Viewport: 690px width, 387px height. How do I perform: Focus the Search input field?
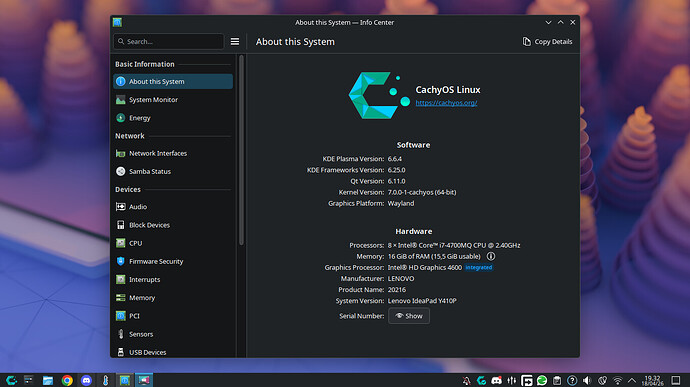click(x=169, y=41)
